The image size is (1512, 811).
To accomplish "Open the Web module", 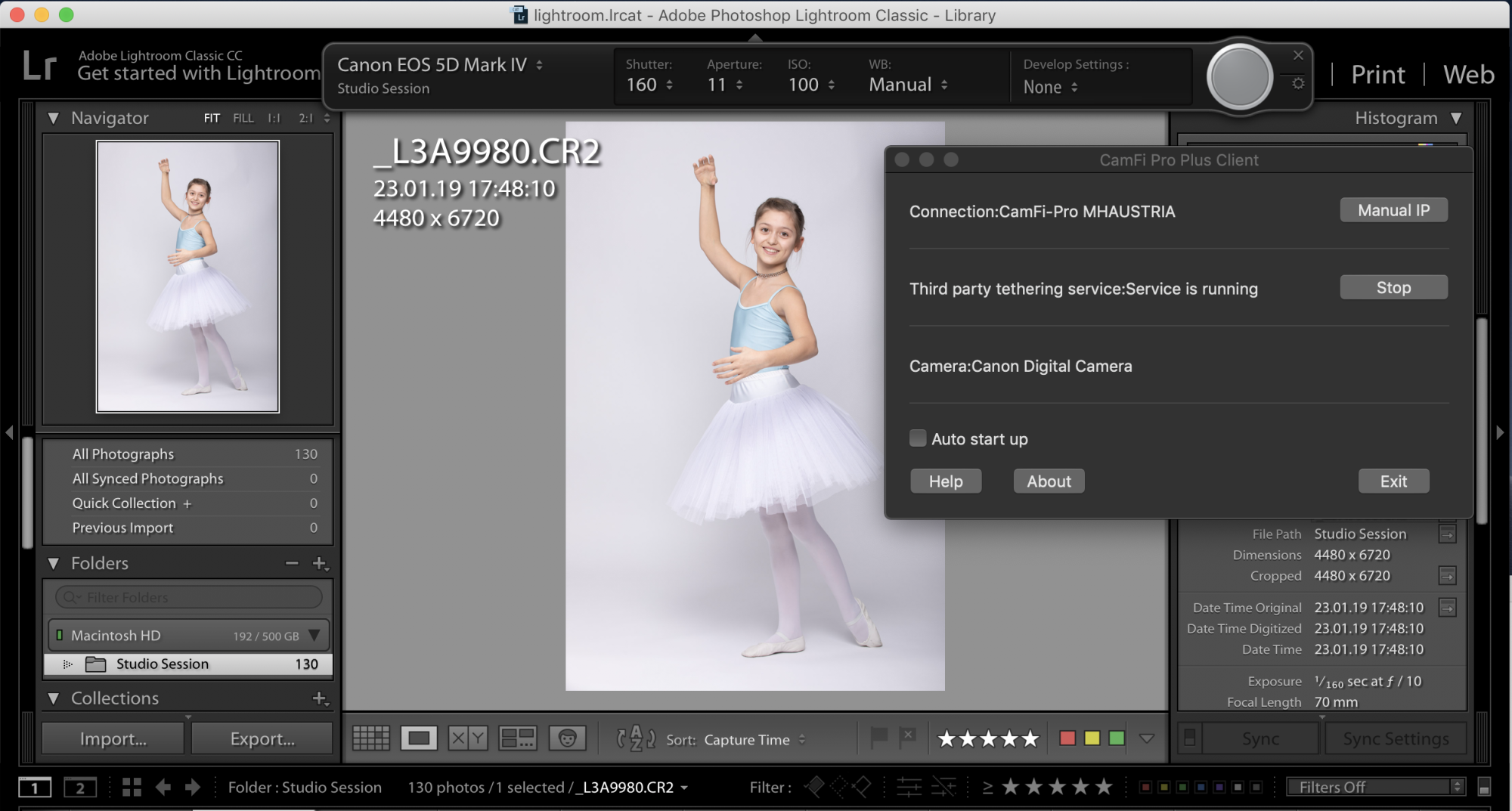I will point(1468,74).
